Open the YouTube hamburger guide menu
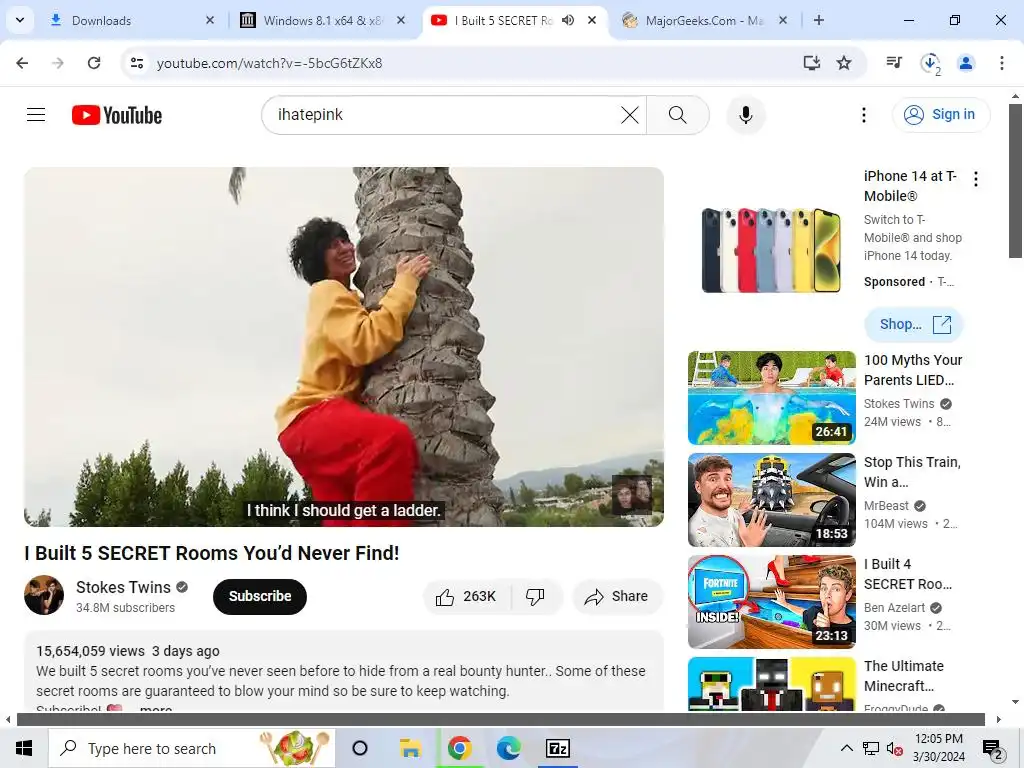The height and width of the screenshot is (768, 1024). (36, 115)
